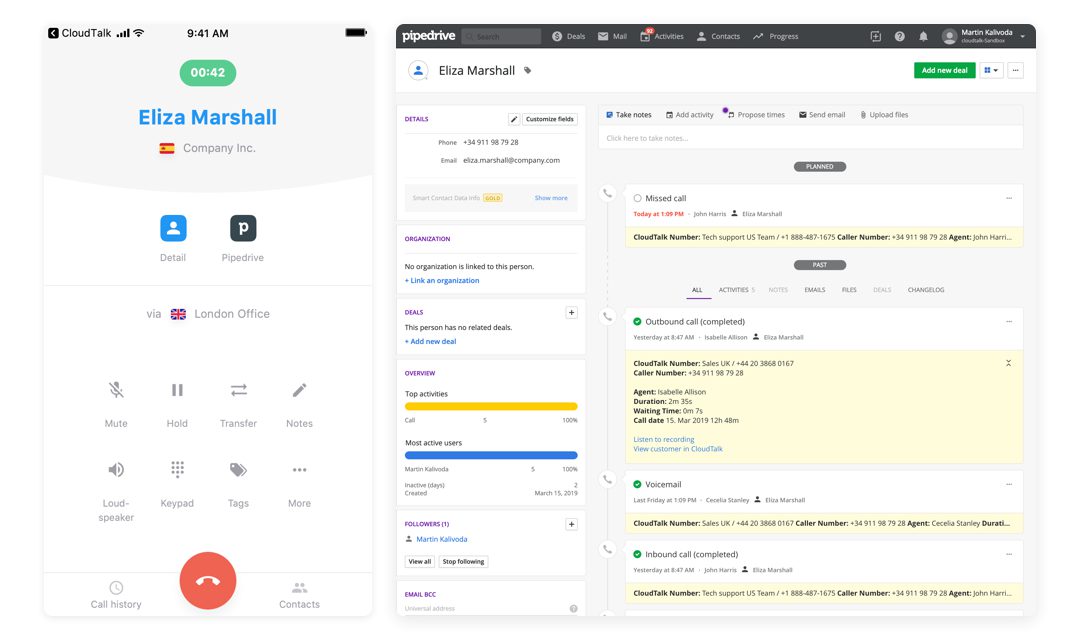This screenshot has width=1080, height=640.
Task: Turn on the Loudspeaker
Action: pyautogui.click(x=116, y=470)
